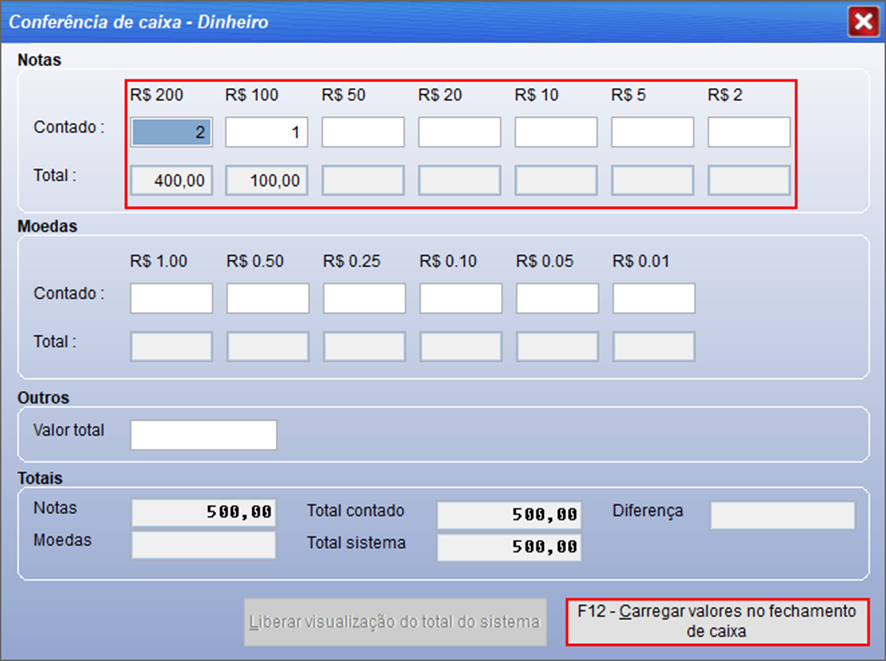Screen dimensions: 886x661
Task: Click the R$ 20 notes Contado field
Action: 459,132
